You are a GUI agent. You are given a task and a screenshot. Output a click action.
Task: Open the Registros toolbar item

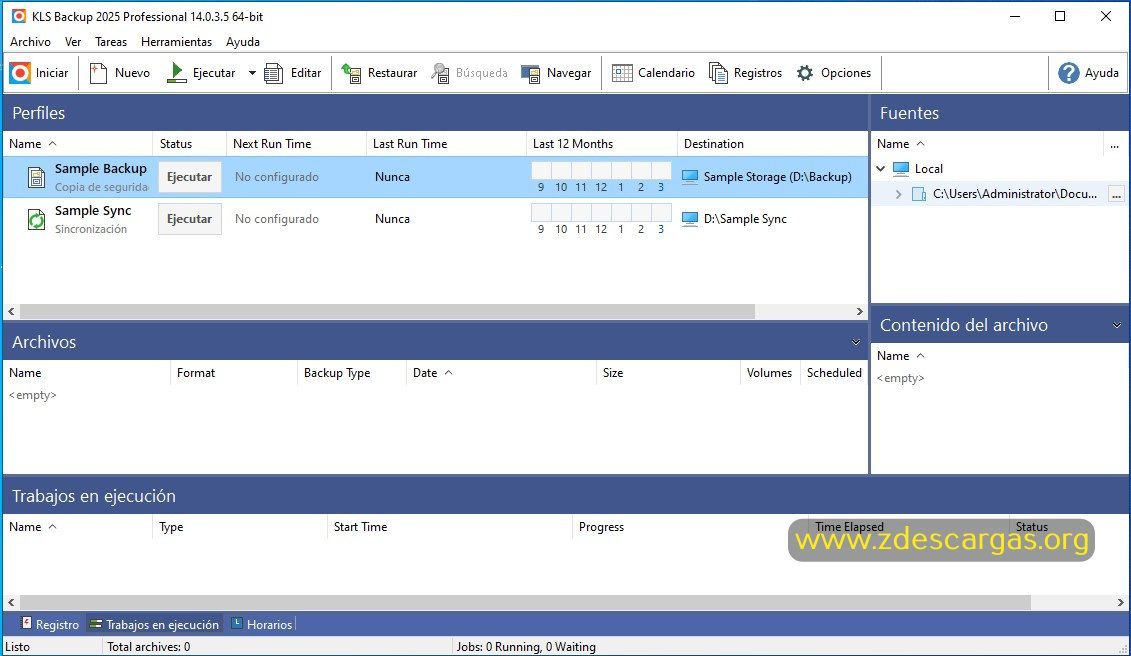(x=746, y=73)
